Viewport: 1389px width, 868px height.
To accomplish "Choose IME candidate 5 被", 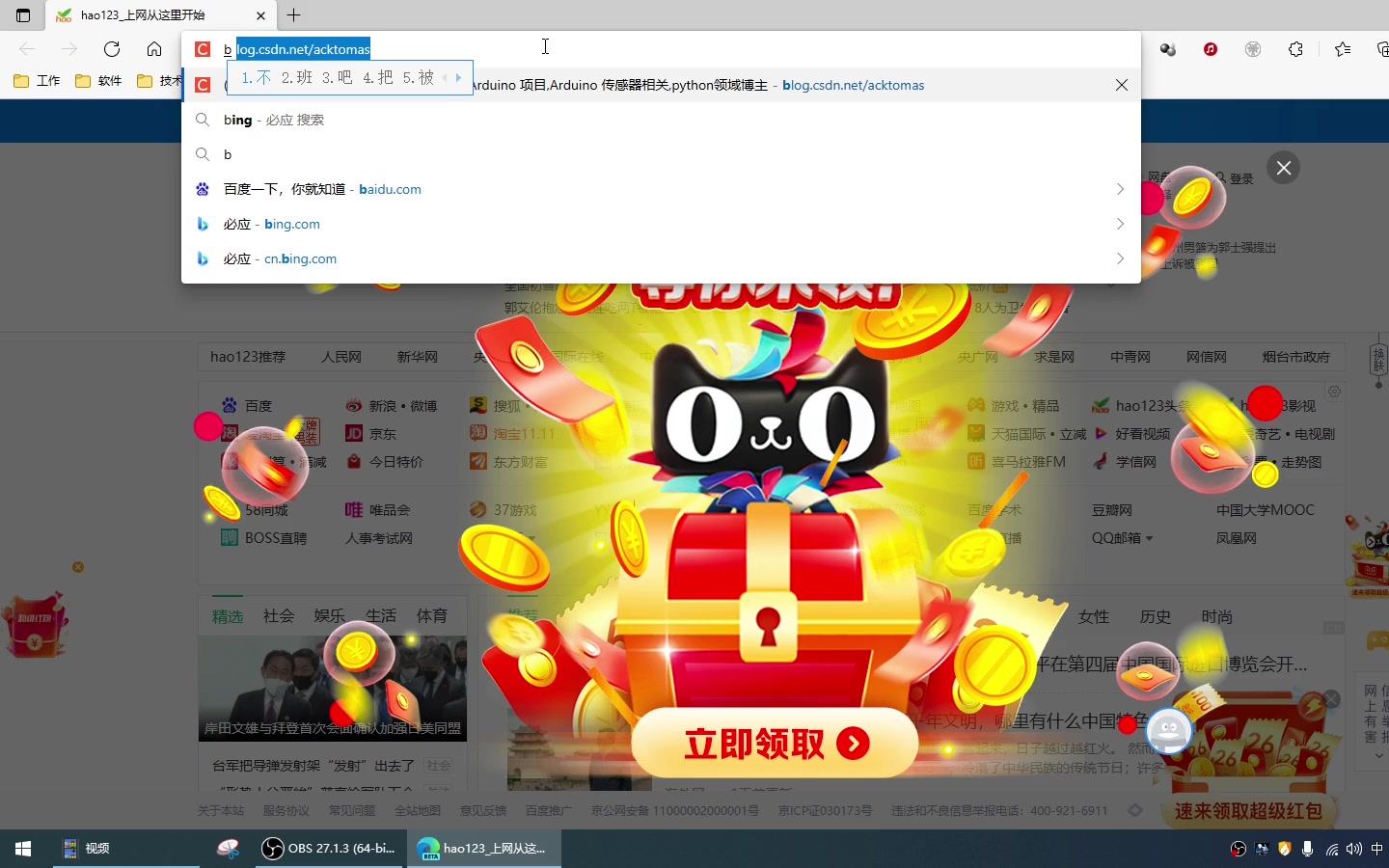I will (x=419, y=78).
